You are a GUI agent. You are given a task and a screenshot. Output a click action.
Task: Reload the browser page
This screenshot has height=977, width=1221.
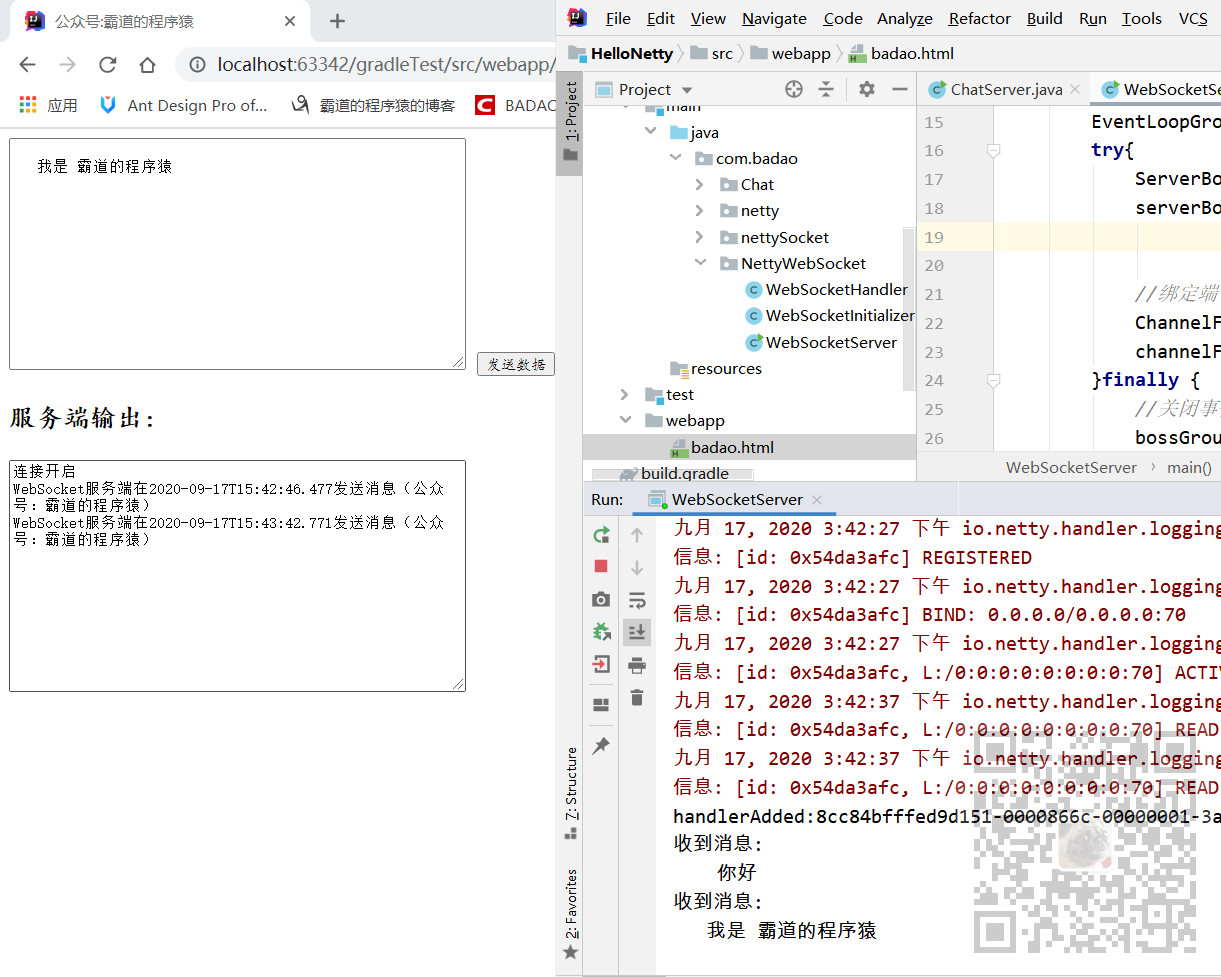point(107,65)
